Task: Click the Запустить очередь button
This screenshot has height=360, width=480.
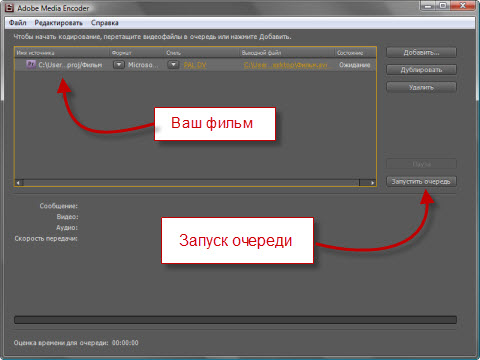Action: click(421, 182)
